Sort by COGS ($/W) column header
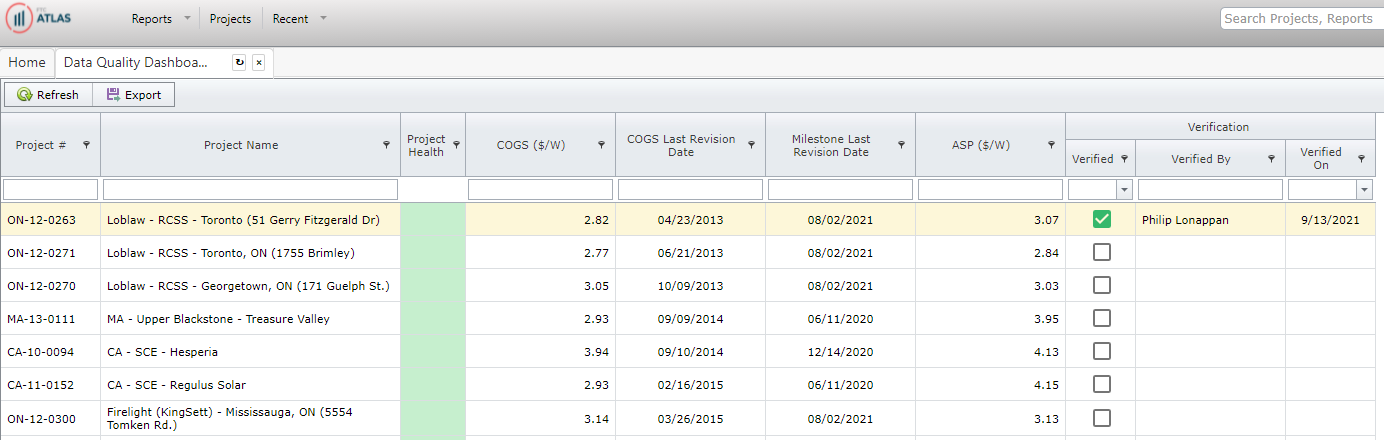 click(x=531, y=145)
